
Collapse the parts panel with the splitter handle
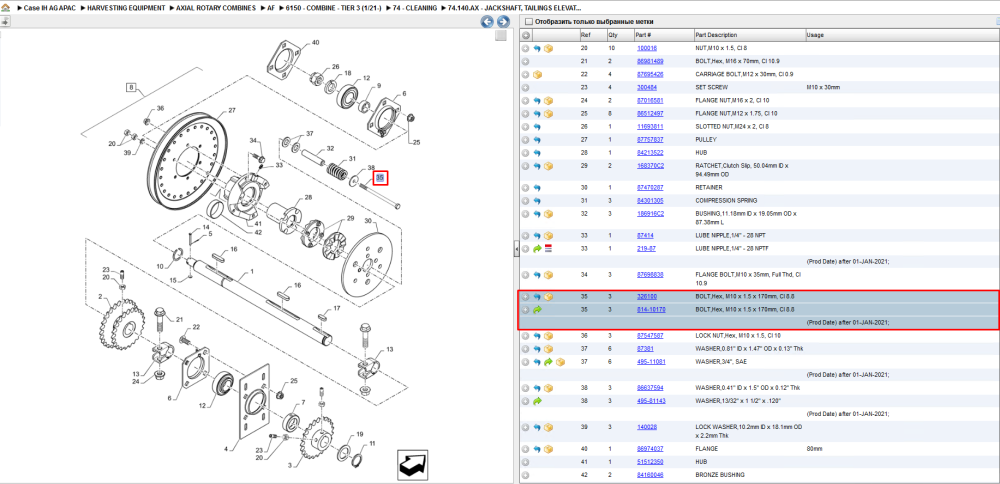pyautogui.click(x=516, y=249)
